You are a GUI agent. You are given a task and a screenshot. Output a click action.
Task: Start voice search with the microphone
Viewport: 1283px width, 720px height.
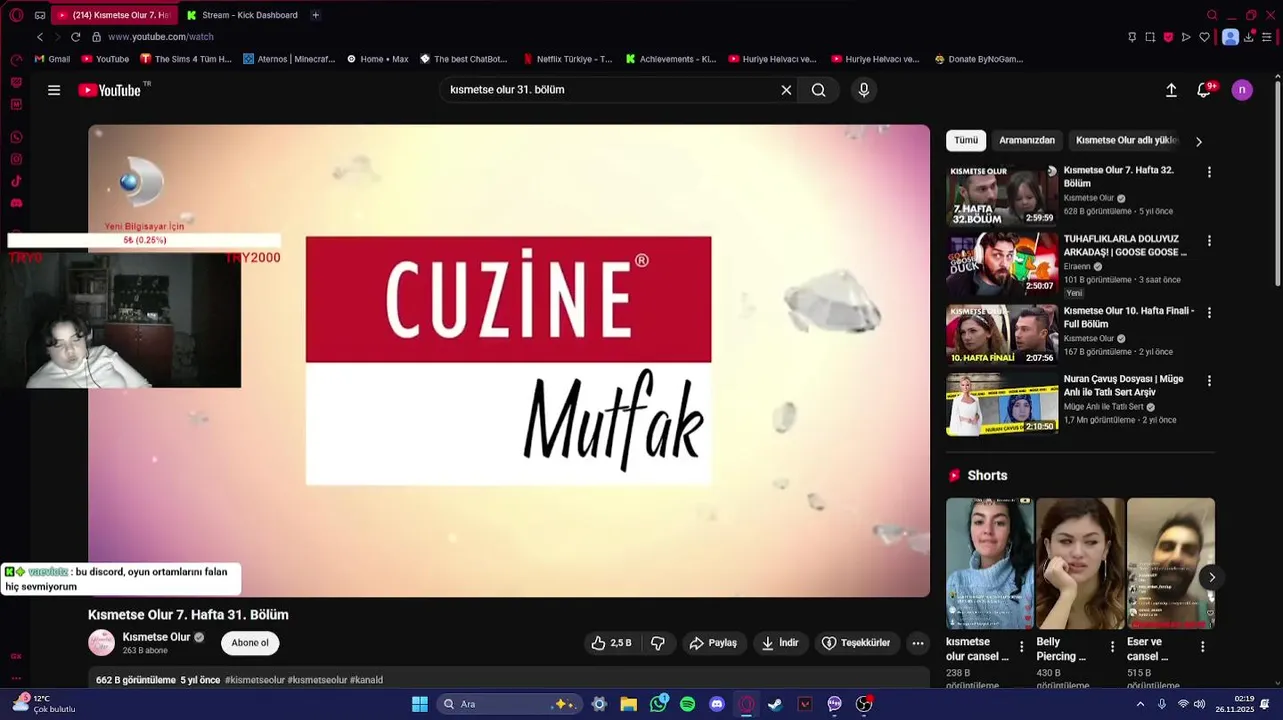[864, 90]
